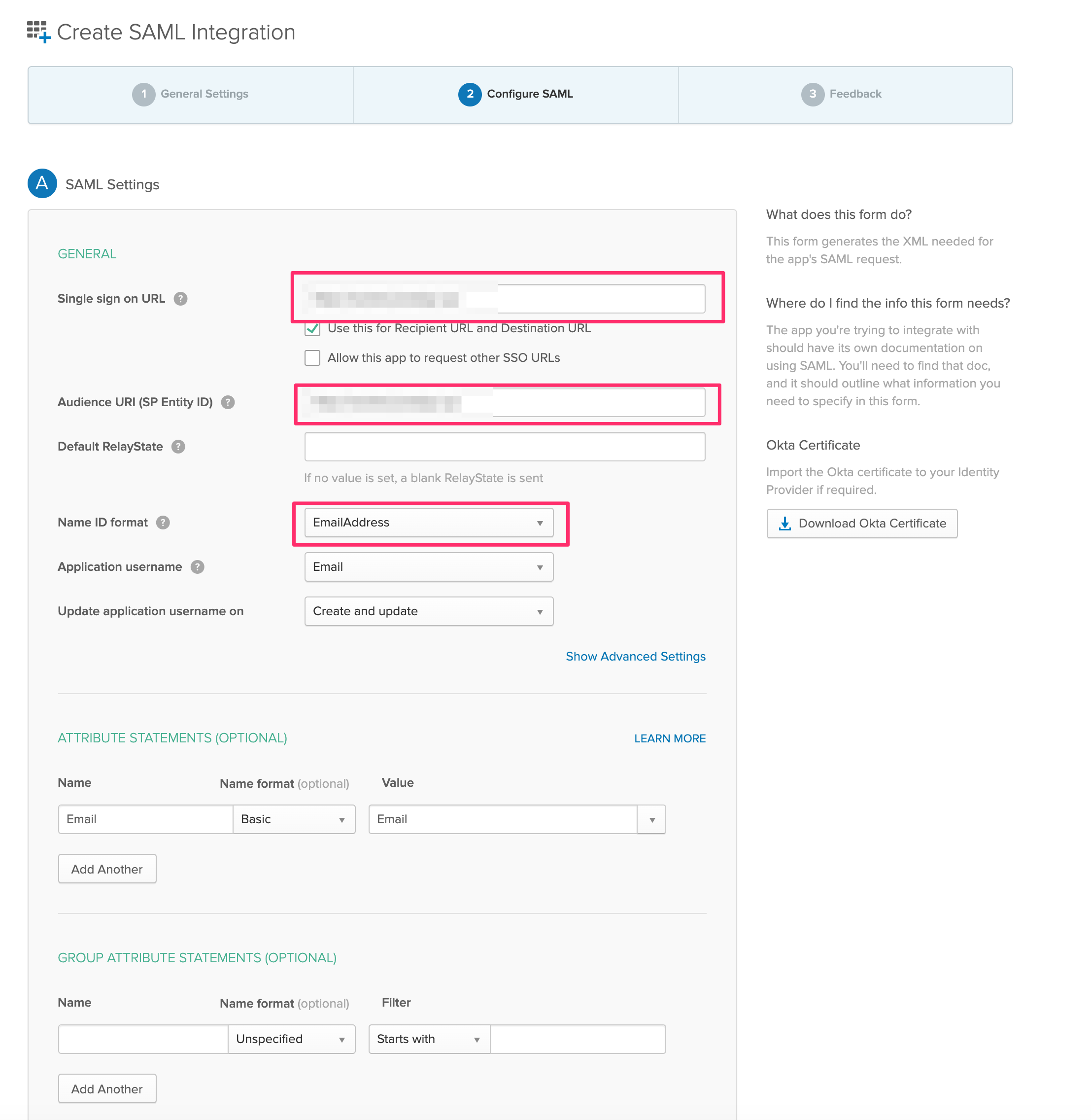Enable Allow this app to request other SSO URLs
This screenshot has height=1120, width=1091.
(312, 358)
